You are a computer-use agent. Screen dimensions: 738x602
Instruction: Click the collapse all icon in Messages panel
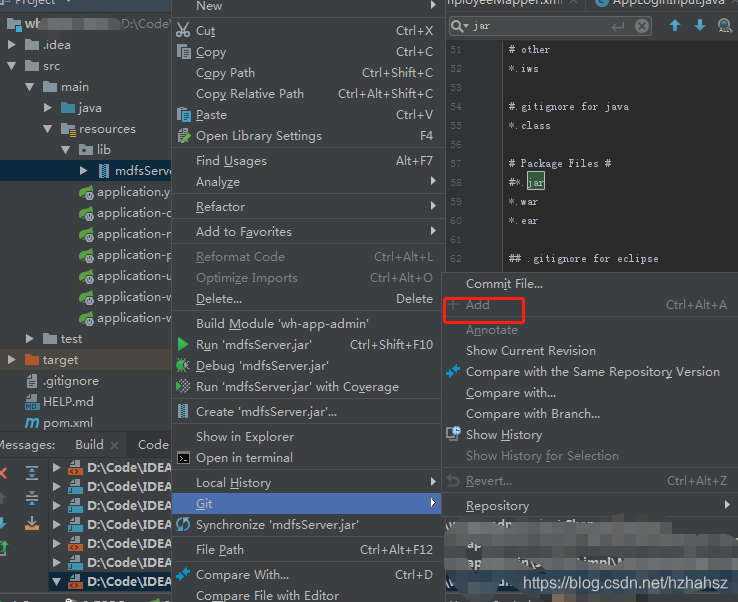click(x=32, y=498)
